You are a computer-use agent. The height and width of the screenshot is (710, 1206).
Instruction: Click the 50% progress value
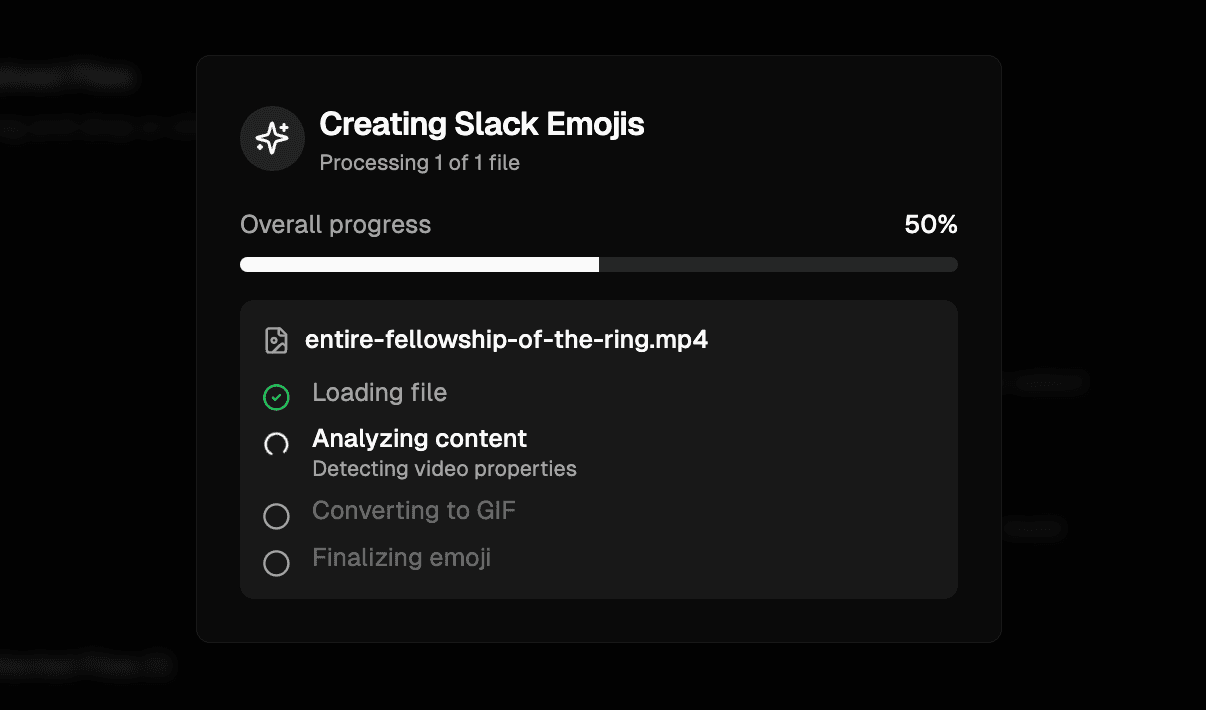point(930,225)
